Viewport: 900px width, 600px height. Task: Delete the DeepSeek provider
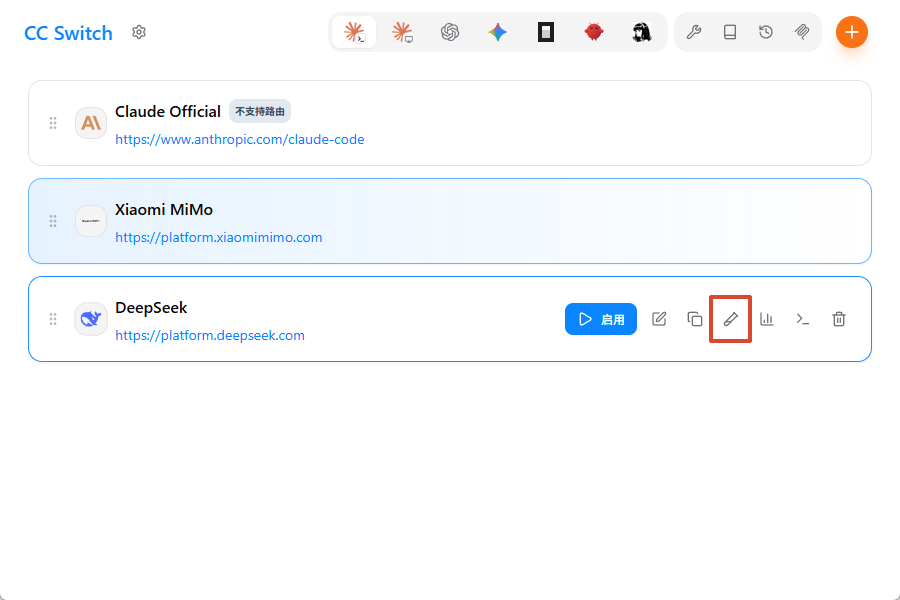[x=839, y=319]
